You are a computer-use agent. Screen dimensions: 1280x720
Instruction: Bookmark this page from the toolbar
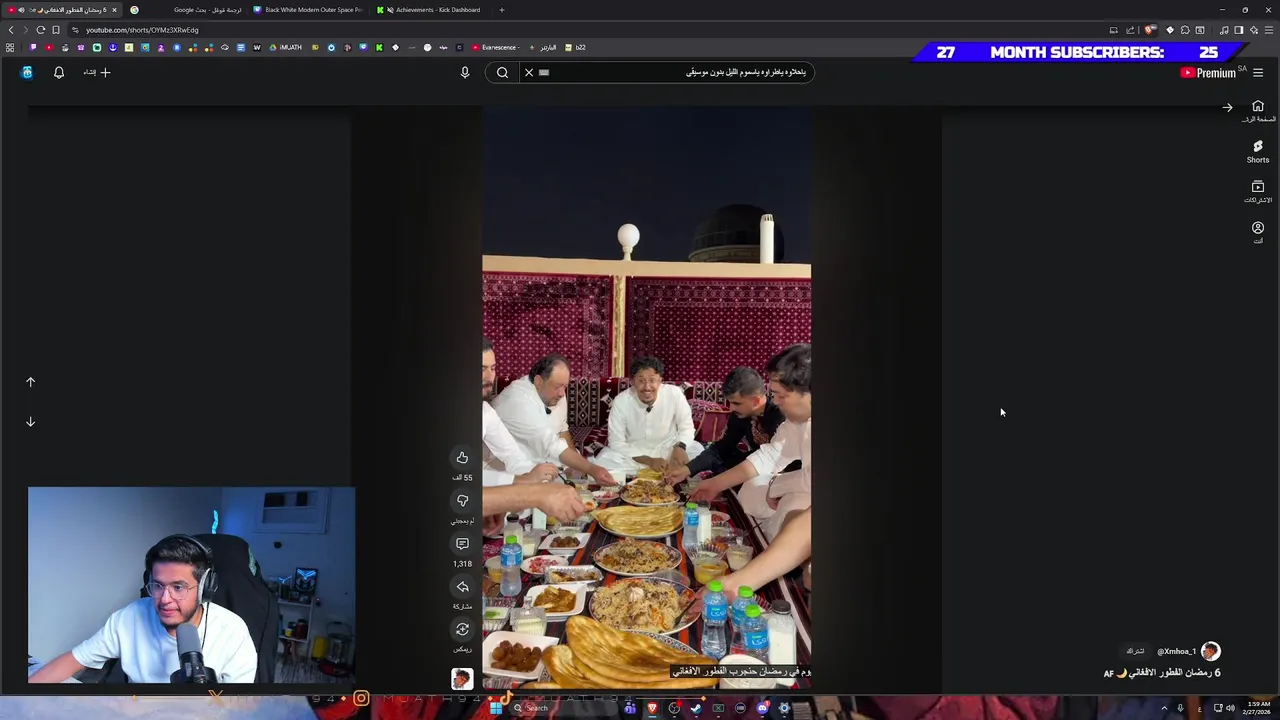tap(56, 30)
